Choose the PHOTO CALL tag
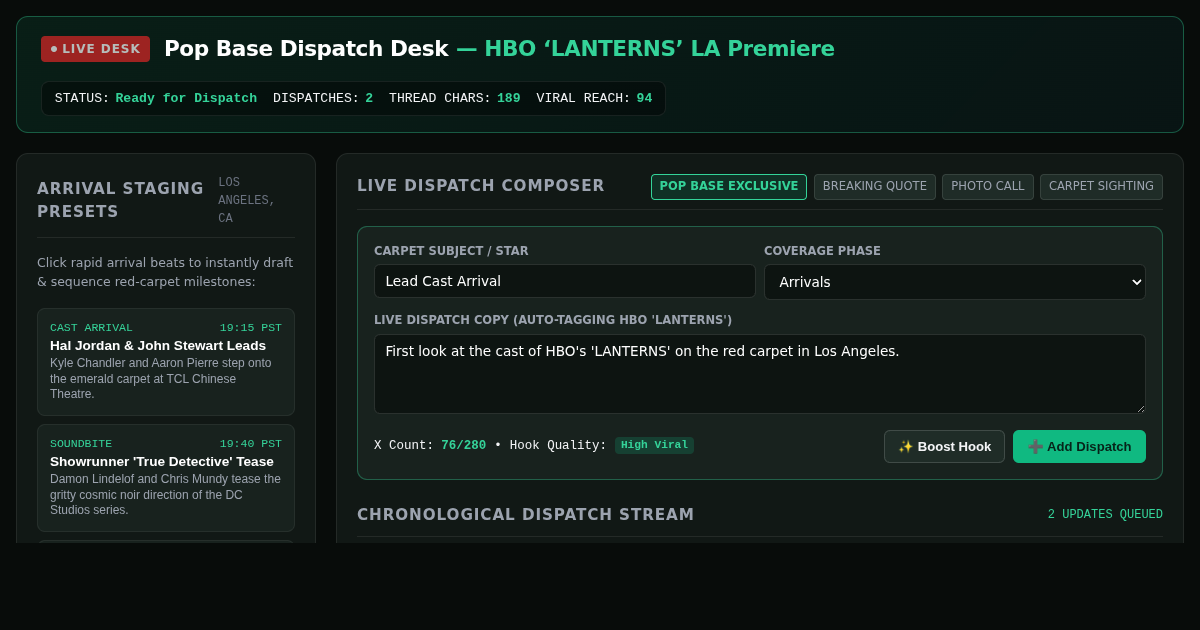1200x630 pixels. (x=988, y=187)
